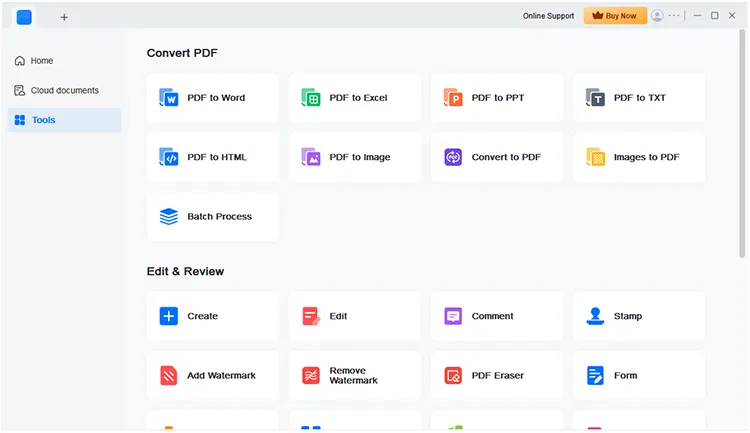The width and height of the screenshot is (750, 433).
Task: Click the Convert to PDF tool
Action: (x=496, y=157)
